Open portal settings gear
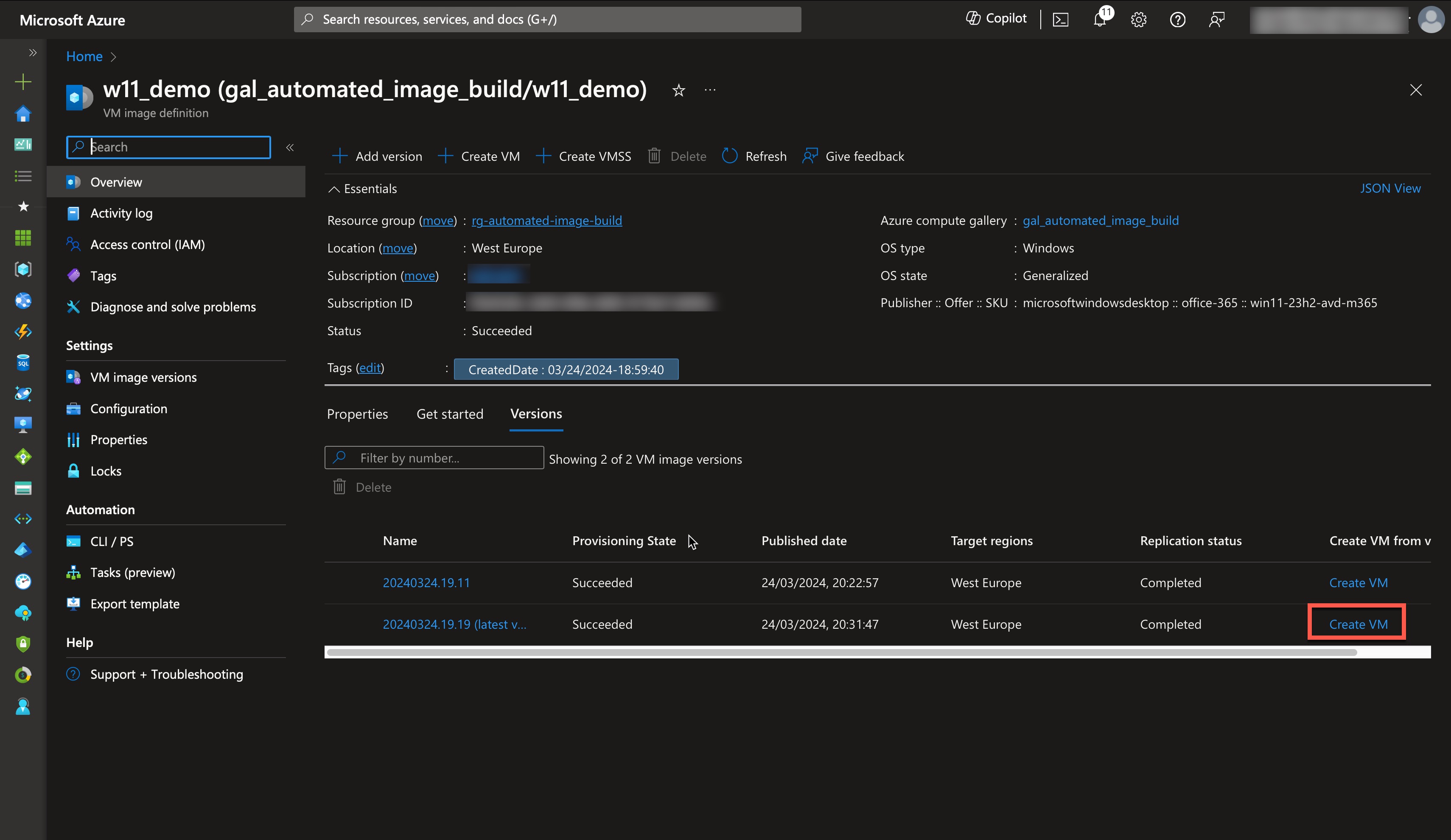 click(x=1138, y=20)
